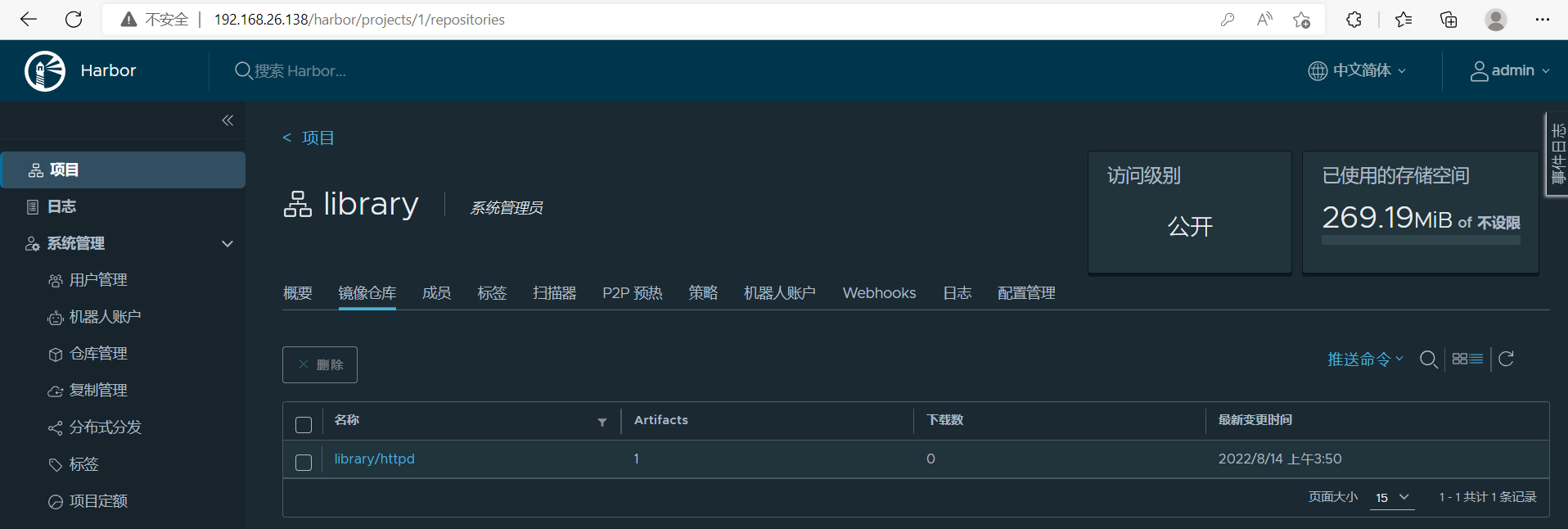Add page to favorites star icon

(1302, 20)
